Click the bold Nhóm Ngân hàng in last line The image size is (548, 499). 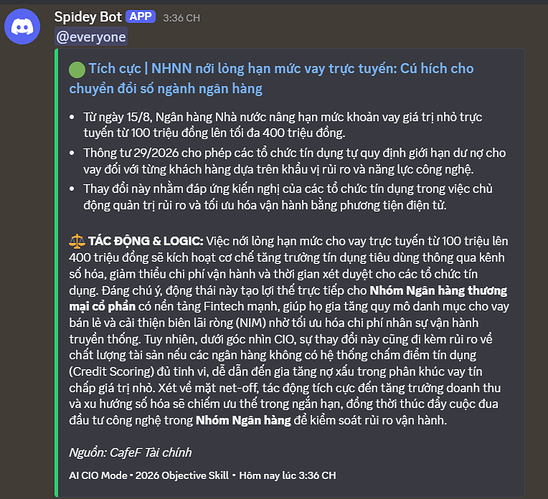tap(243, 420)
